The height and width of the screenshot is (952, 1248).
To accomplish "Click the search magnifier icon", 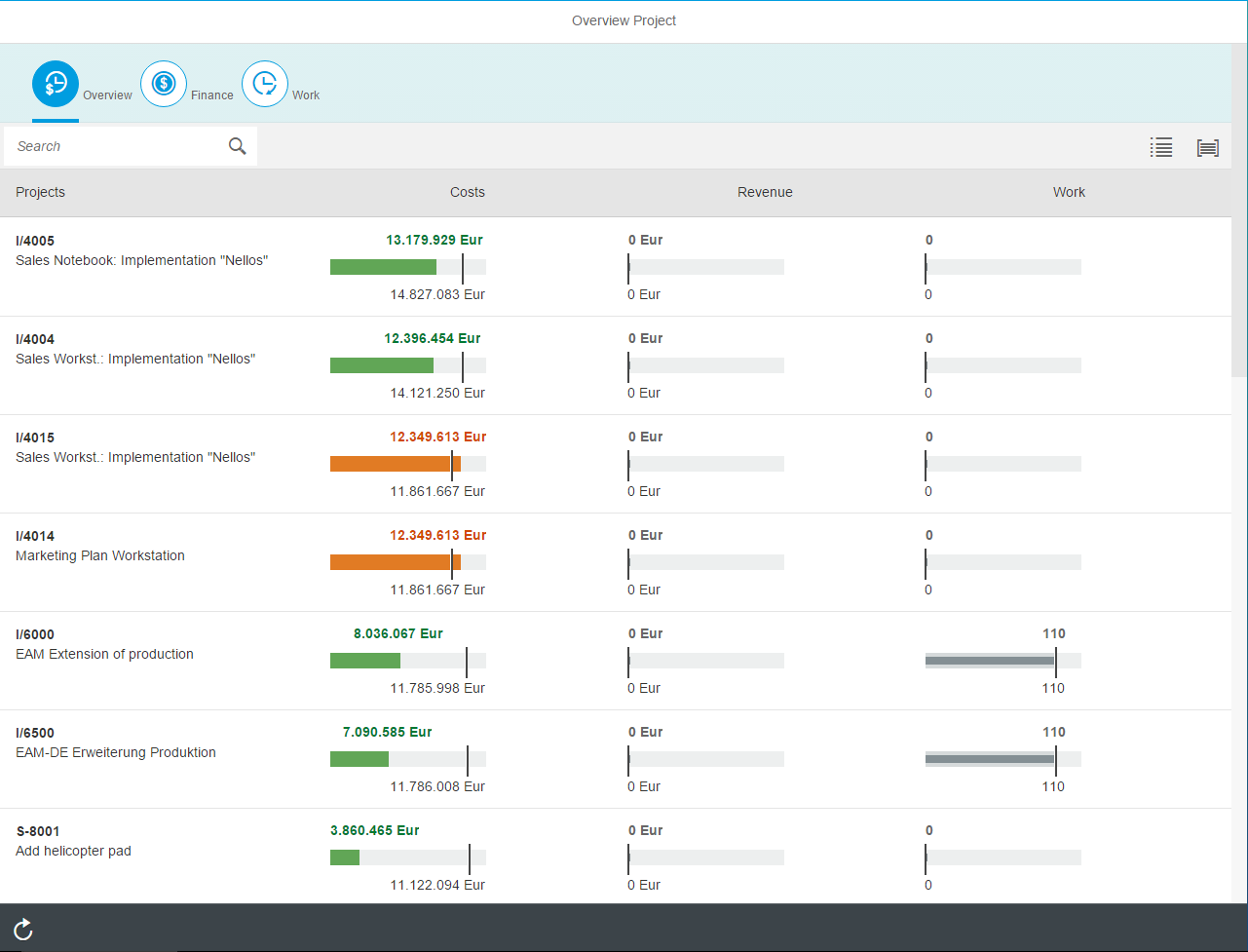I will point(238,146).
